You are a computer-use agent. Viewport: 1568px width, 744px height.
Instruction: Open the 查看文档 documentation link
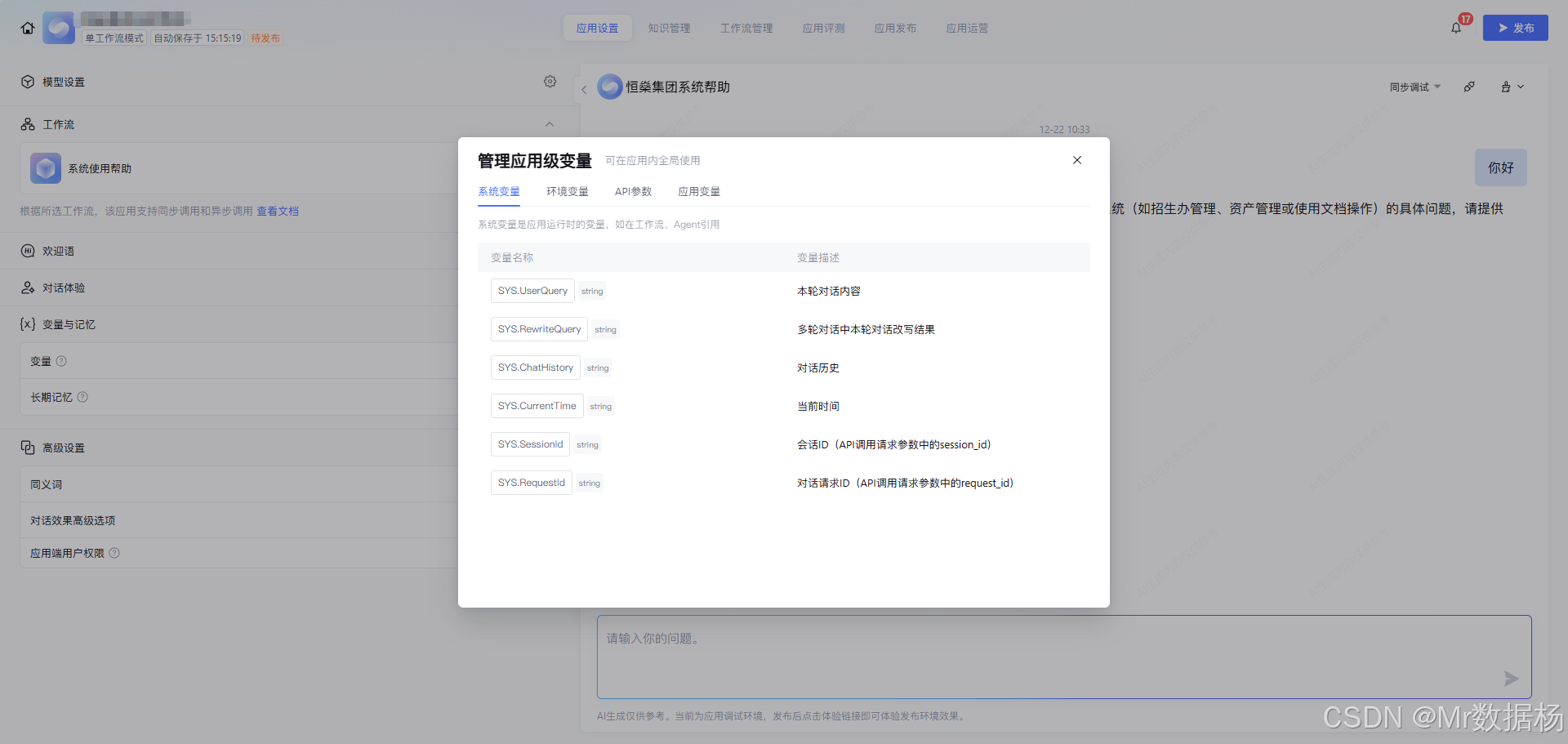pyautogui.click(x=278, y=211)
